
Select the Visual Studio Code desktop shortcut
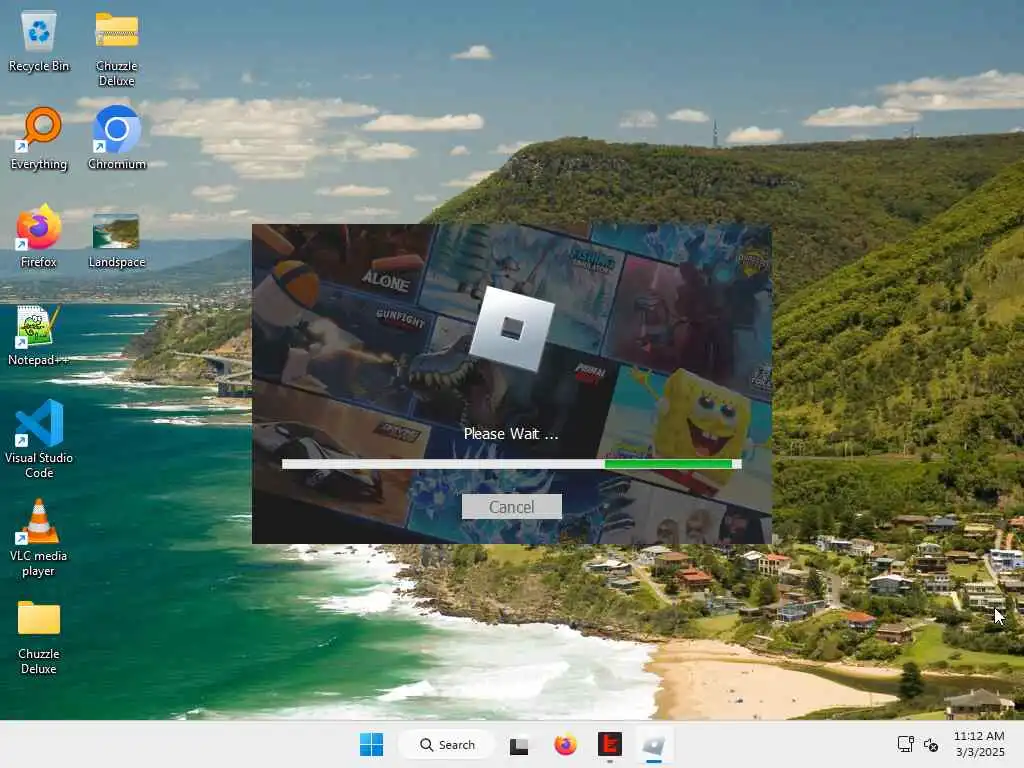[39, 439]
